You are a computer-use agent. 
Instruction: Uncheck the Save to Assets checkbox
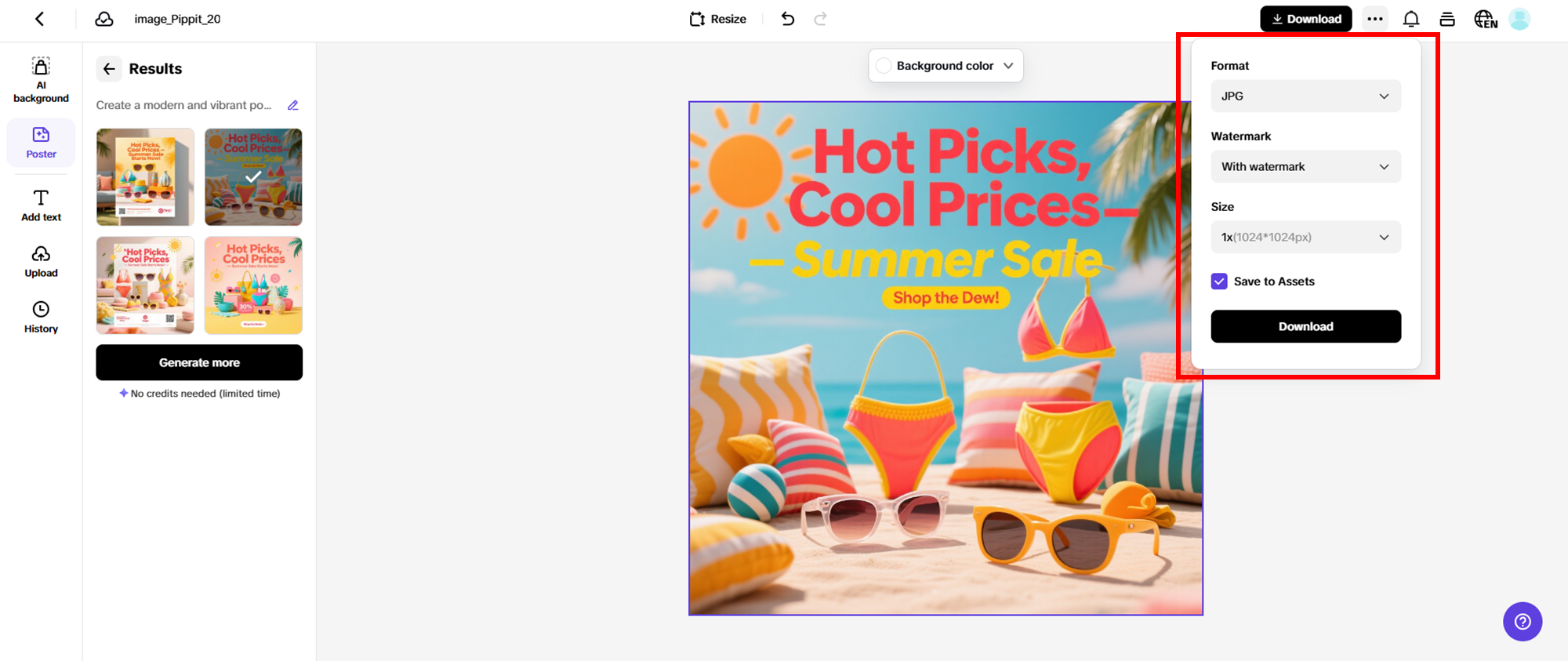pos(1219,281)
